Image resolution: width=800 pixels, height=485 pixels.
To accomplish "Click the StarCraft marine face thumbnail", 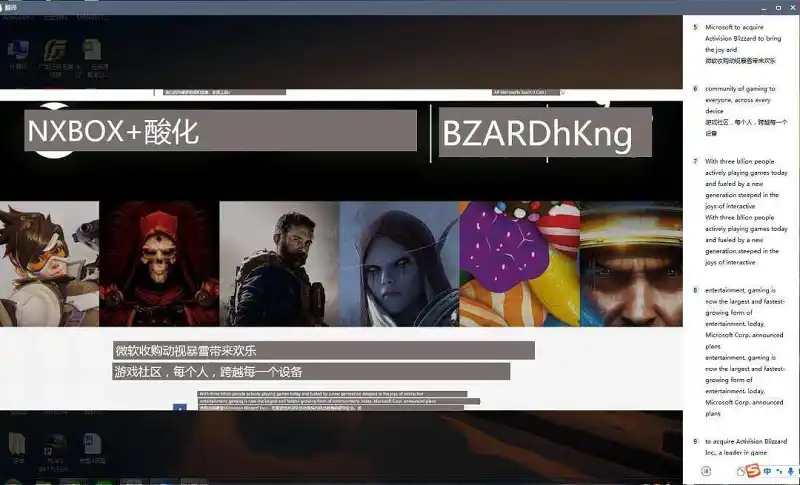I will (x=631, y=264).
